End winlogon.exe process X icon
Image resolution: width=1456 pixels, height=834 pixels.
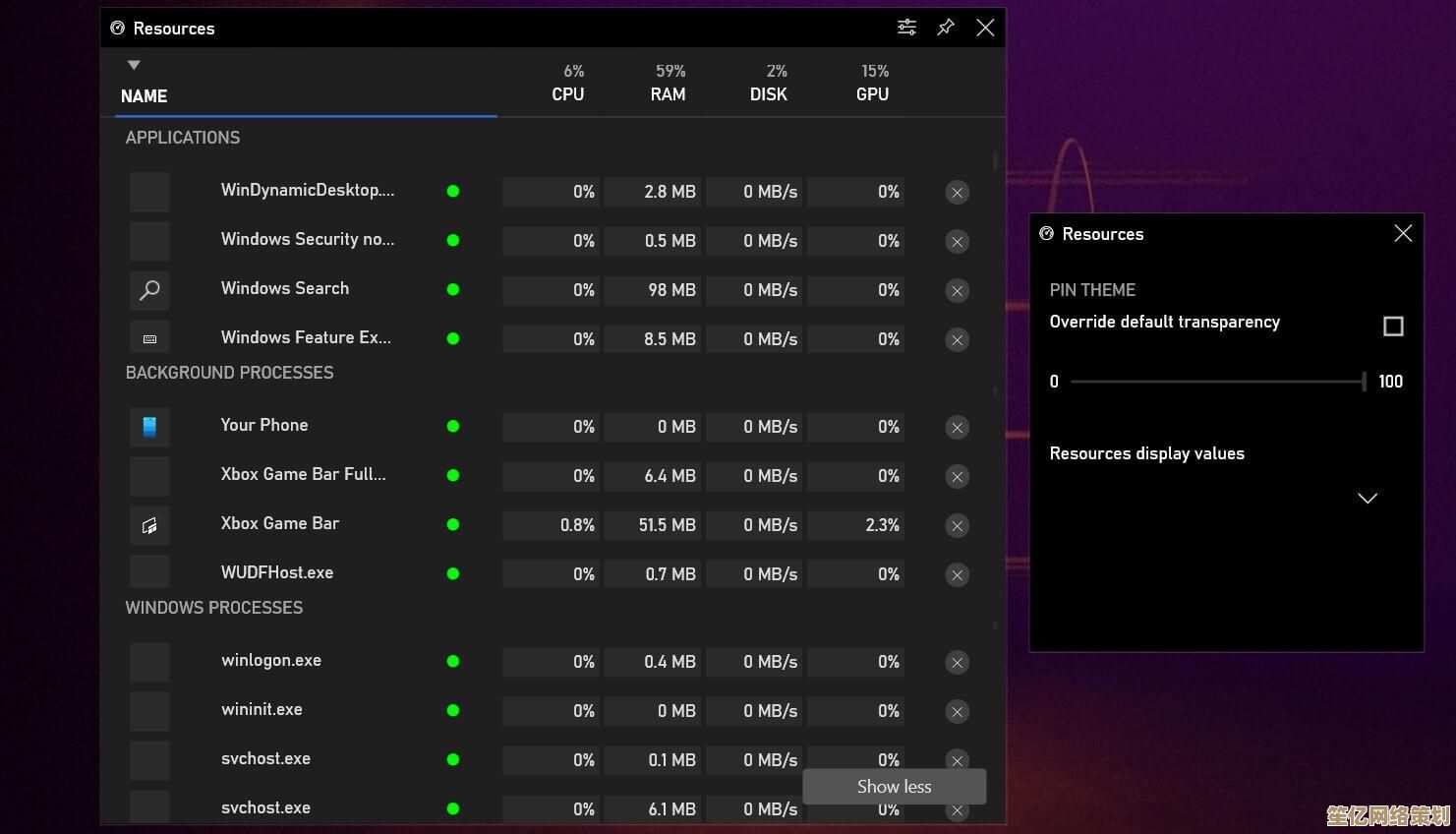point(957,663)
